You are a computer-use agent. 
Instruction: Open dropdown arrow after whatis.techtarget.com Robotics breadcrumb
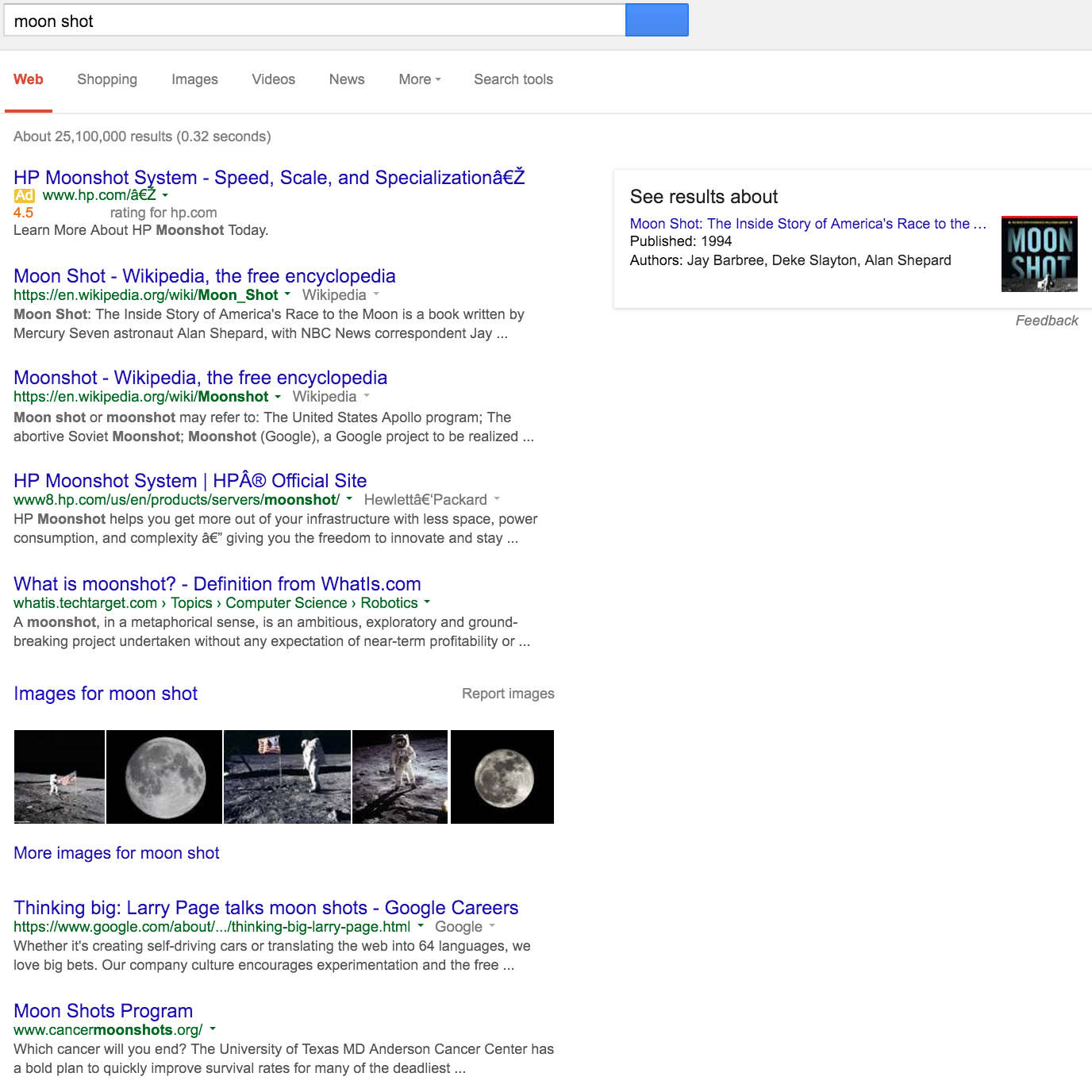tap(427, 602)
